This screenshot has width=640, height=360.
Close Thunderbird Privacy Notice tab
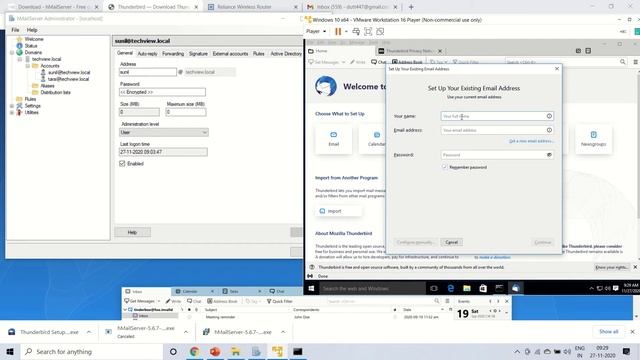pos(440,51)
